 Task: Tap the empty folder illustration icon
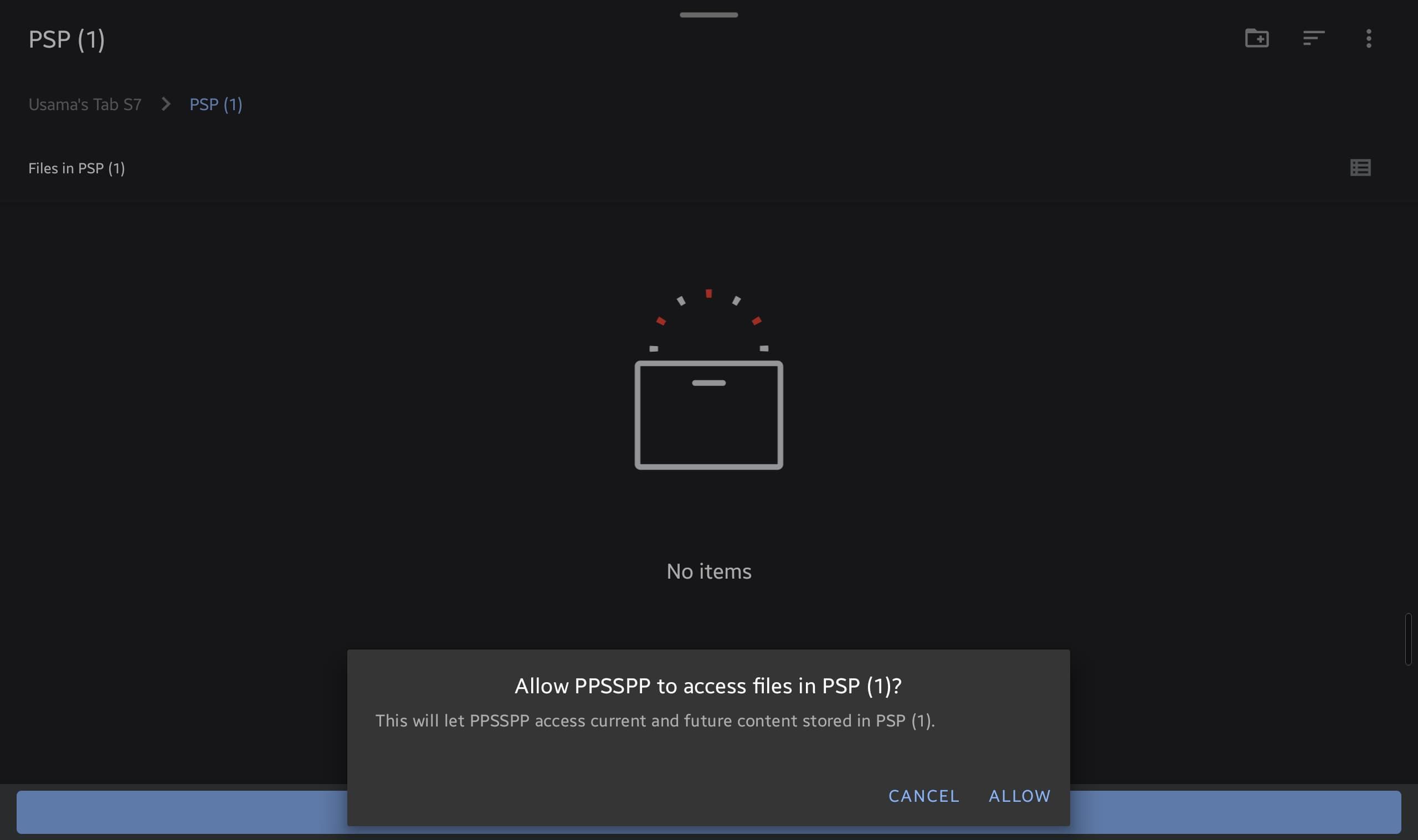pos(709,415)
